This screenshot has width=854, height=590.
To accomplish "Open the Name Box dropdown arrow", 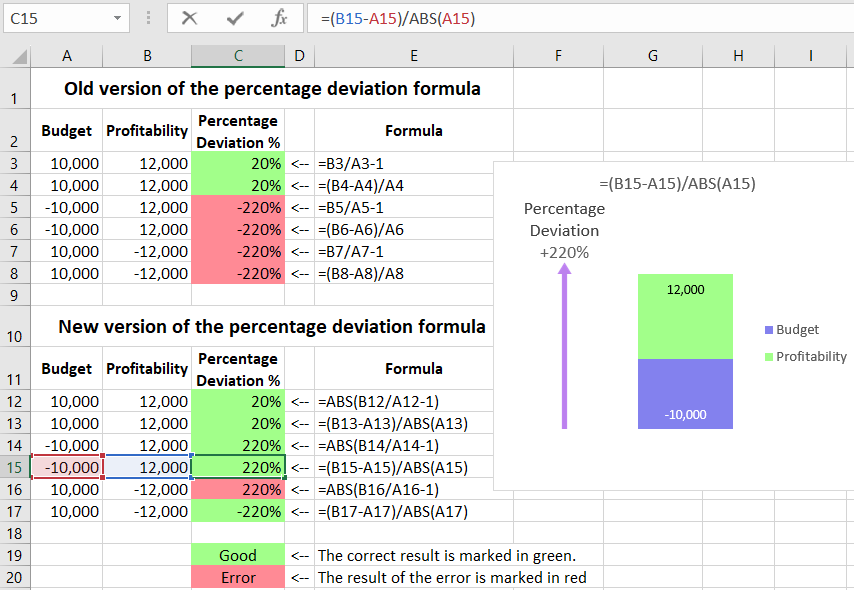I will (118, 18).
